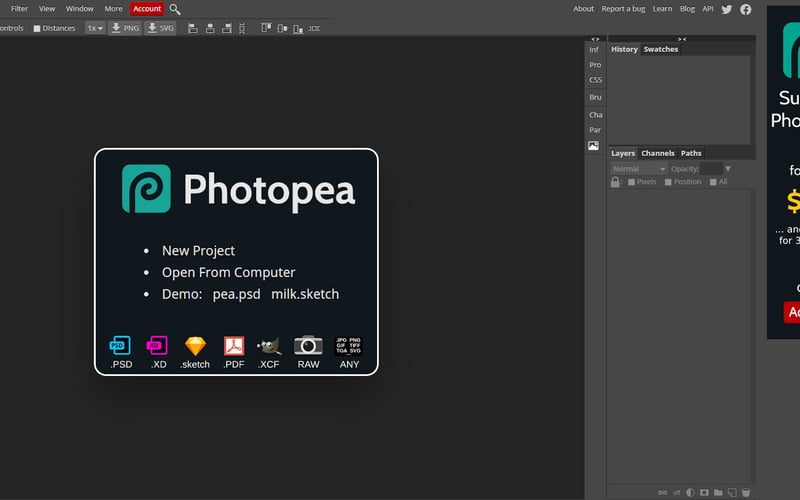
Task: Click the delete layer trash icon
Action: [x=746, y=492]
